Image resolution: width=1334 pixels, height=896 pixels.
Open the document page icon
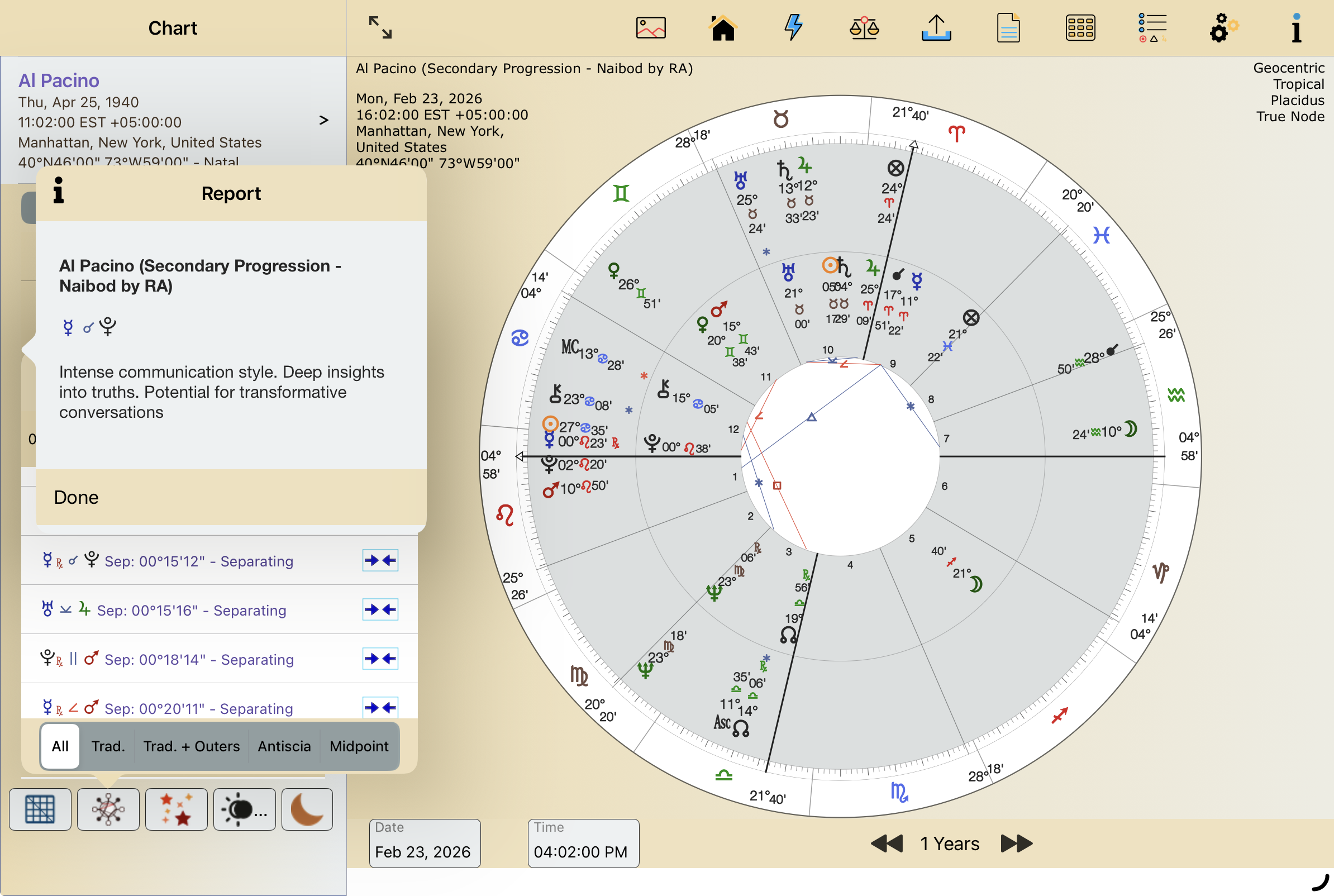(1008, 27)
